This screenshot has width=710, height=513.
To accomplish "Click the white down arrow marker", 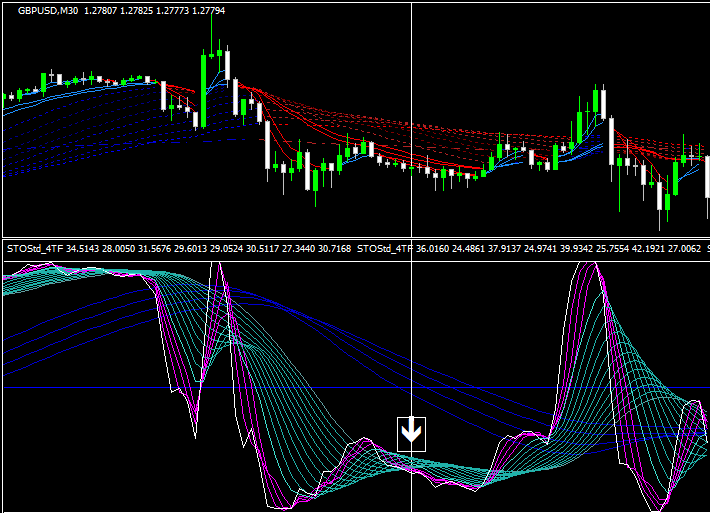I will tap(412, 432).
